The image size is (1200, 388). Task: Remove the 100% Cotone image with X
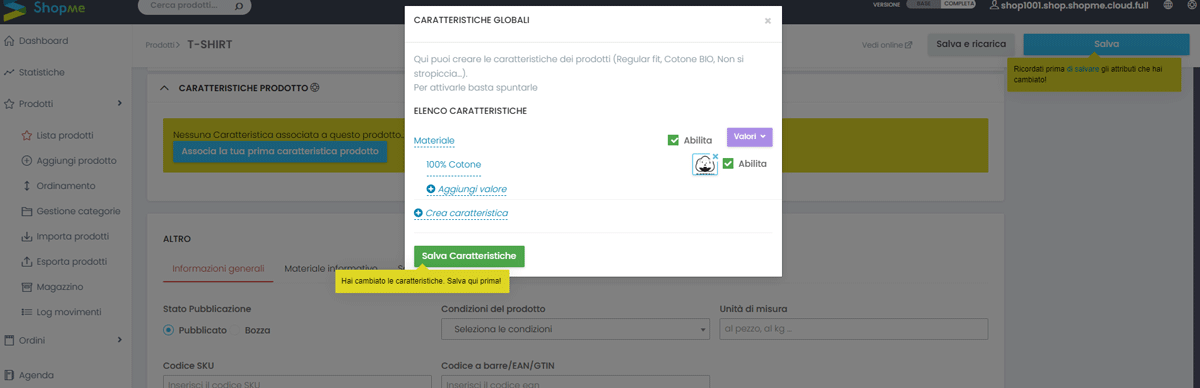[715, 156]
